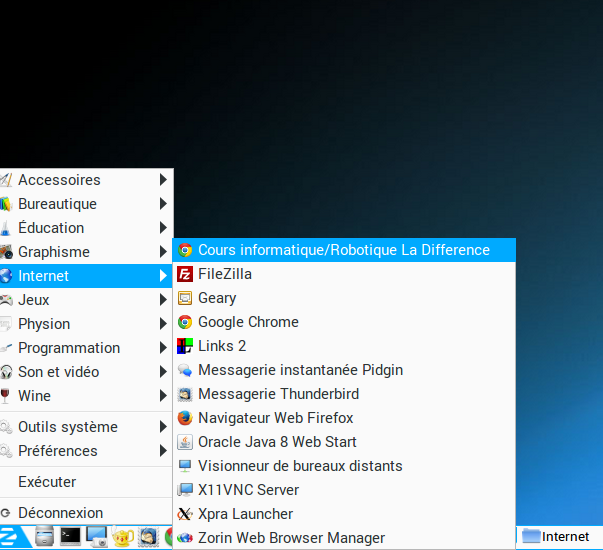The height and width of the screenshot is (550, 603).
Task: Click the Java cup icon
Action: click(x=185, y=442)
